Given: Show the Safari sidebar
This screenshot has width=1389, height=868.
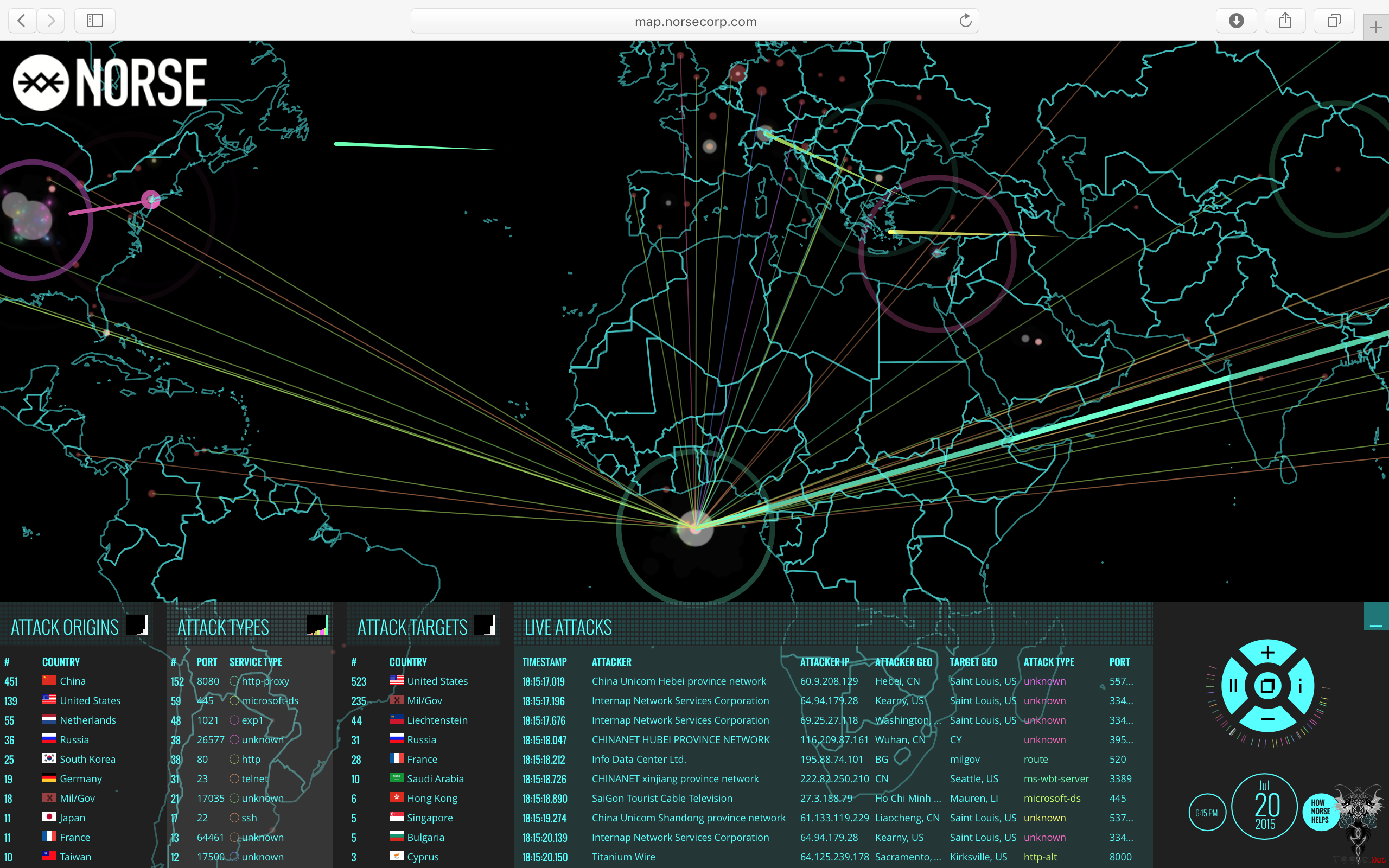Looking at the screenshot, I should 95,21.
